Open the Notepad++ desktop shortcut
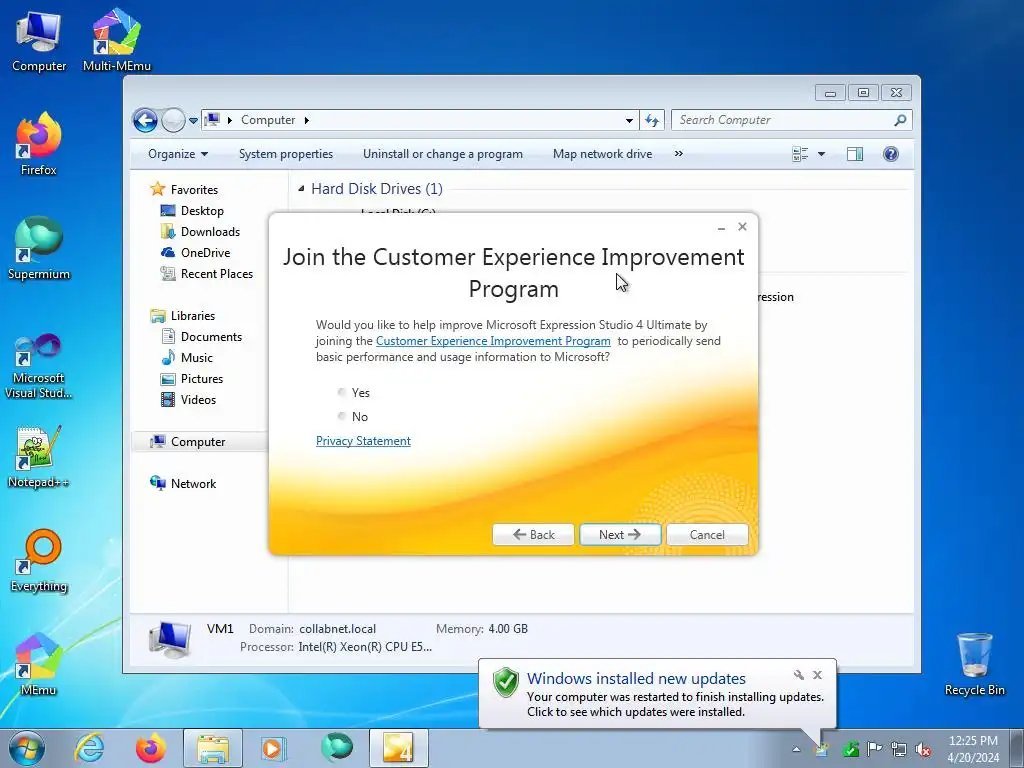 coord(39,457)
